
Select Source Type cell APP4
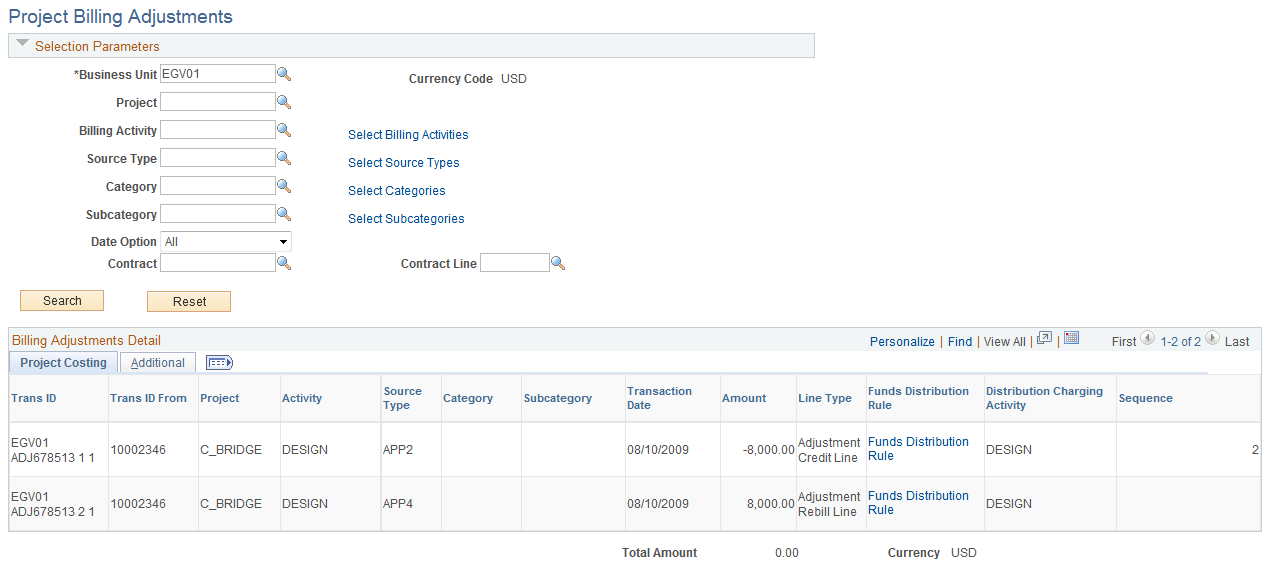pyautogui.click(x=398, y=504)
